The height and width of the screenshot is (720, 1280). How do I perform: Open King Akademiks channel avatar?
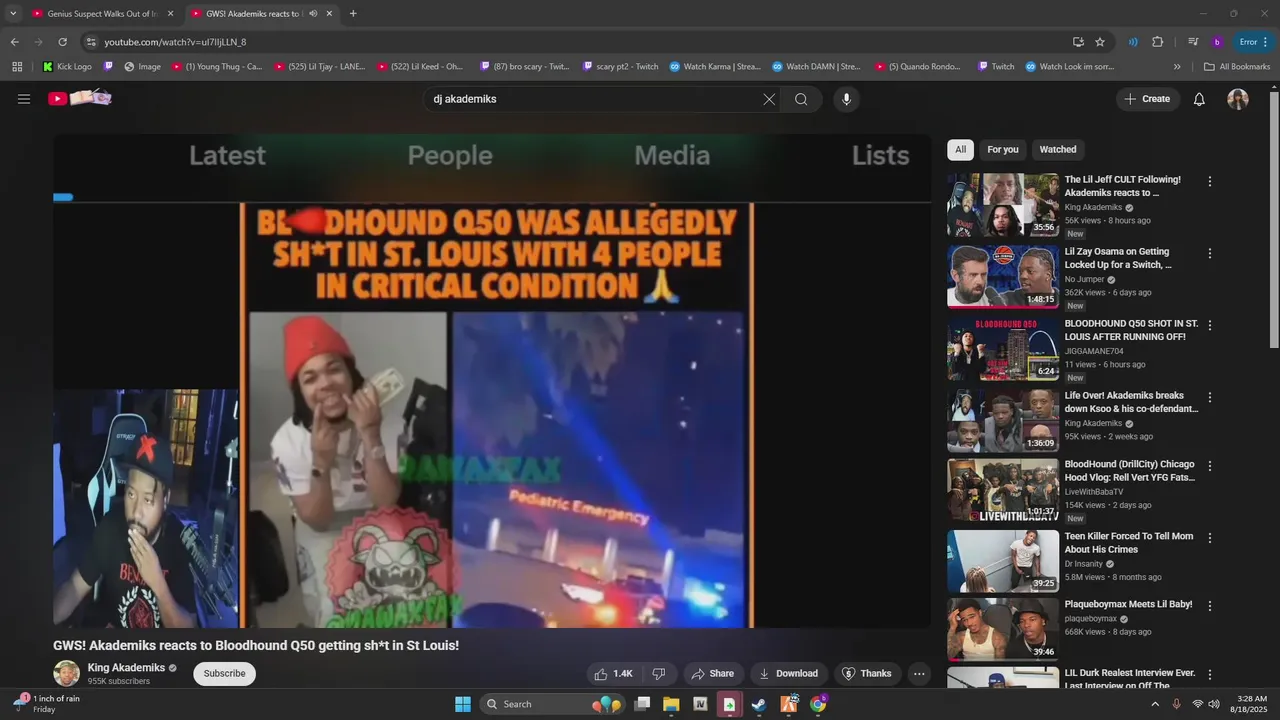click(67, 674)
